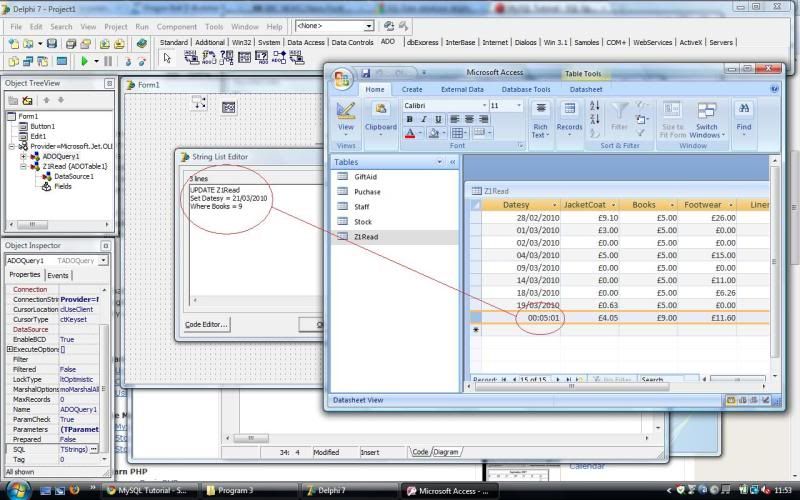Pick the ADOStoredProc palette component
Image resolution: width=800 pixels, height=500 pixels.
279,58
